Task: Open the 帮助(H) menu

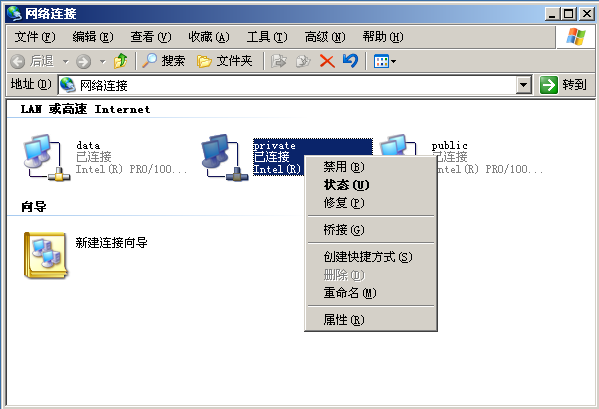Action: 383,37
